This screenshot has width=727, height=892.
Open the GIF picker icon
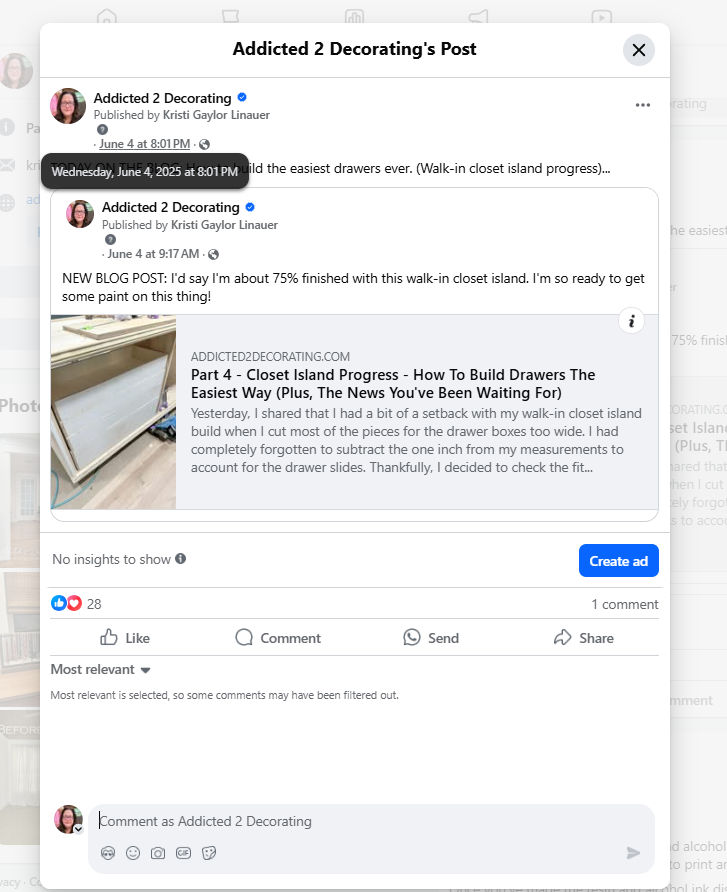click(183, 853)
